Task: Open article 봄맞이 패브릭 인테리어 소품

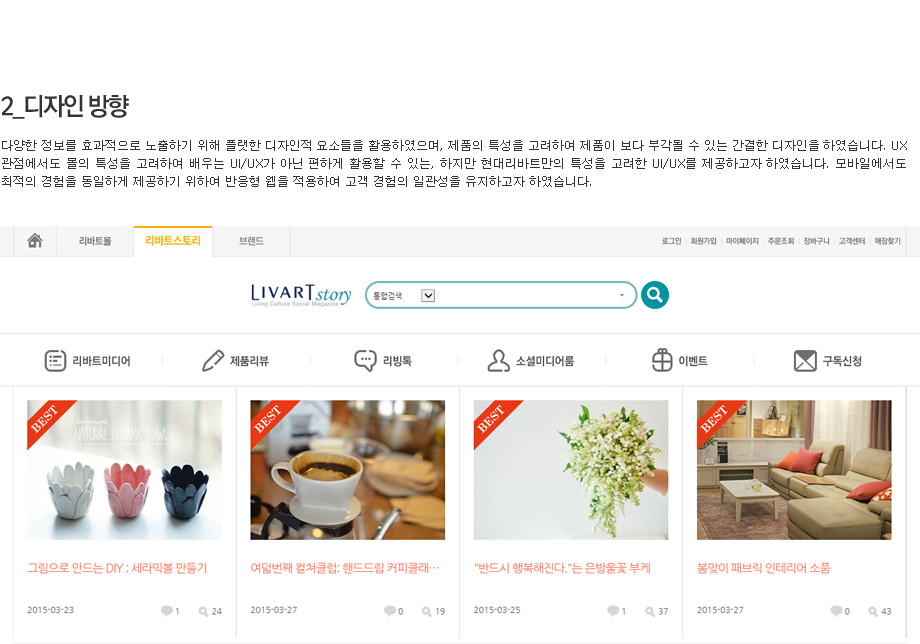Action: pyautogui.click(x=763, y=568)
